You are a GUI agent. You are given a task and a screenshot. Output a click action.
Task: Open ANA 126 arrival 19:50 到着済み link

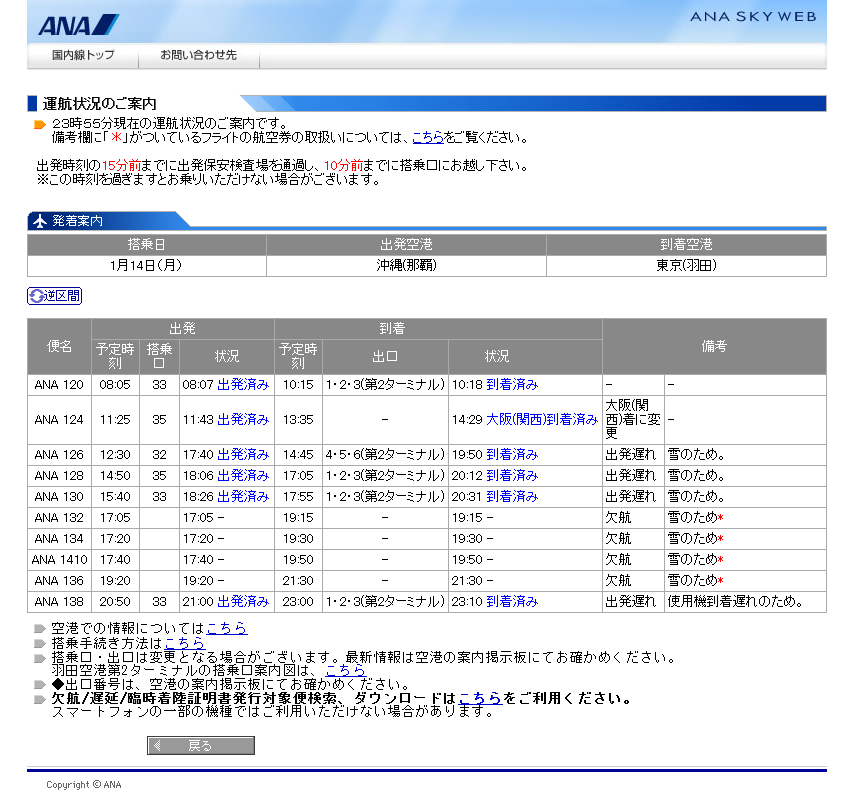[512, 454]
